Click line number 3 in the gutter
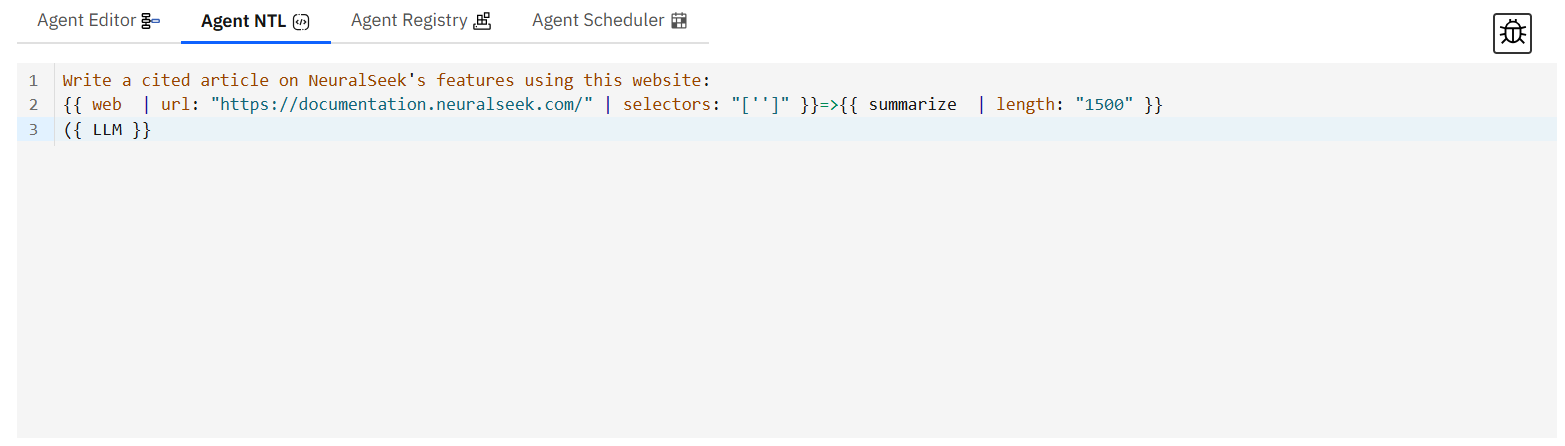1565x446 pixels. [34, 129]
